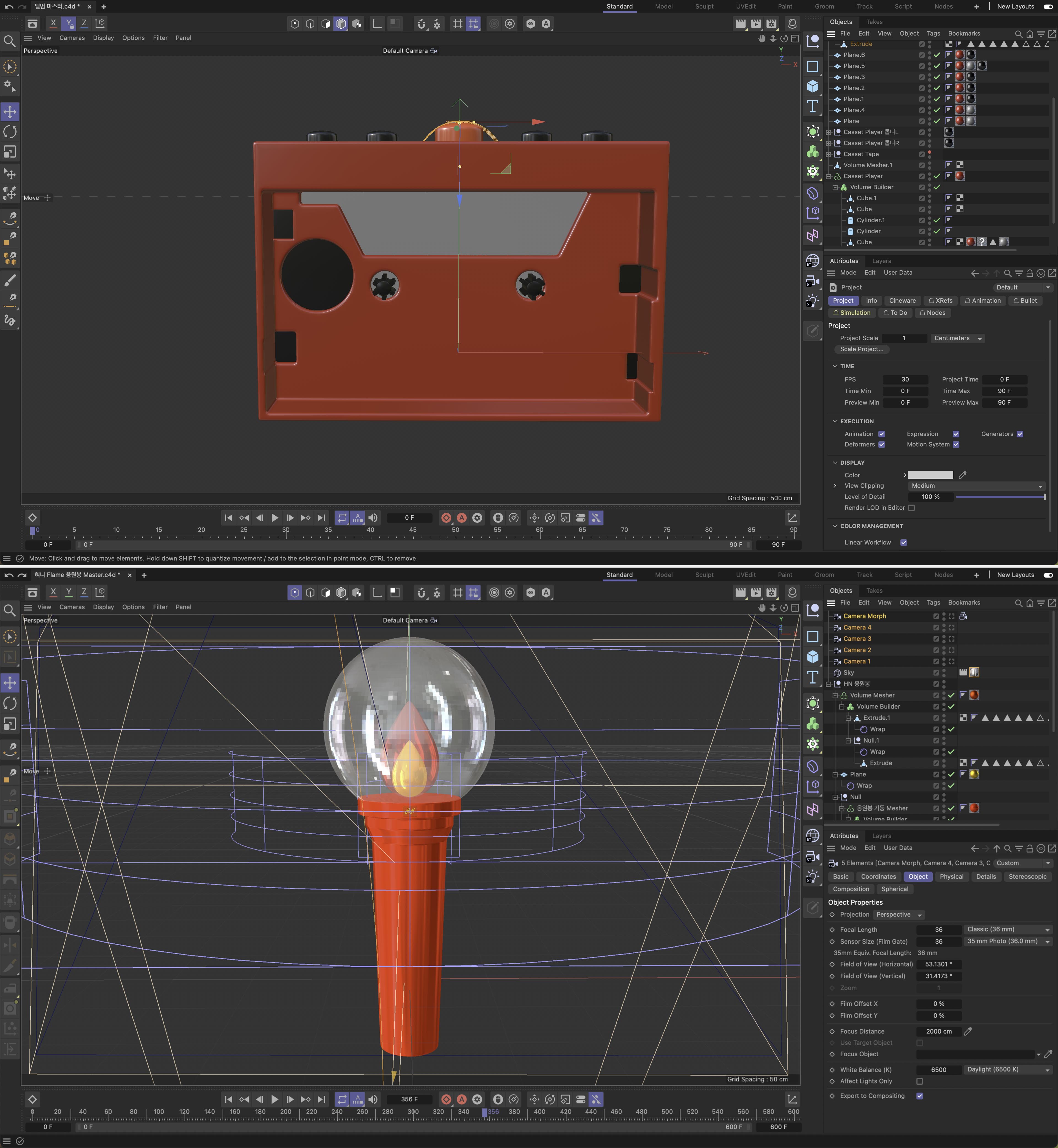
Task: Toggle Export to Compositing checkbox
Action: (919, 1096)
